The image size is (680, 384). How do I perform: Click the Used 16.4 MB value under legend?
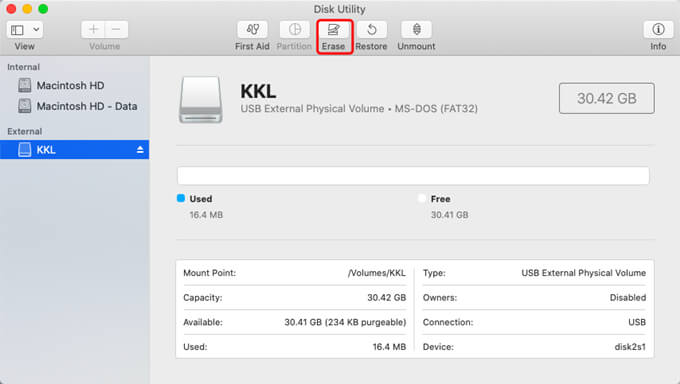(x=206, y=215)
